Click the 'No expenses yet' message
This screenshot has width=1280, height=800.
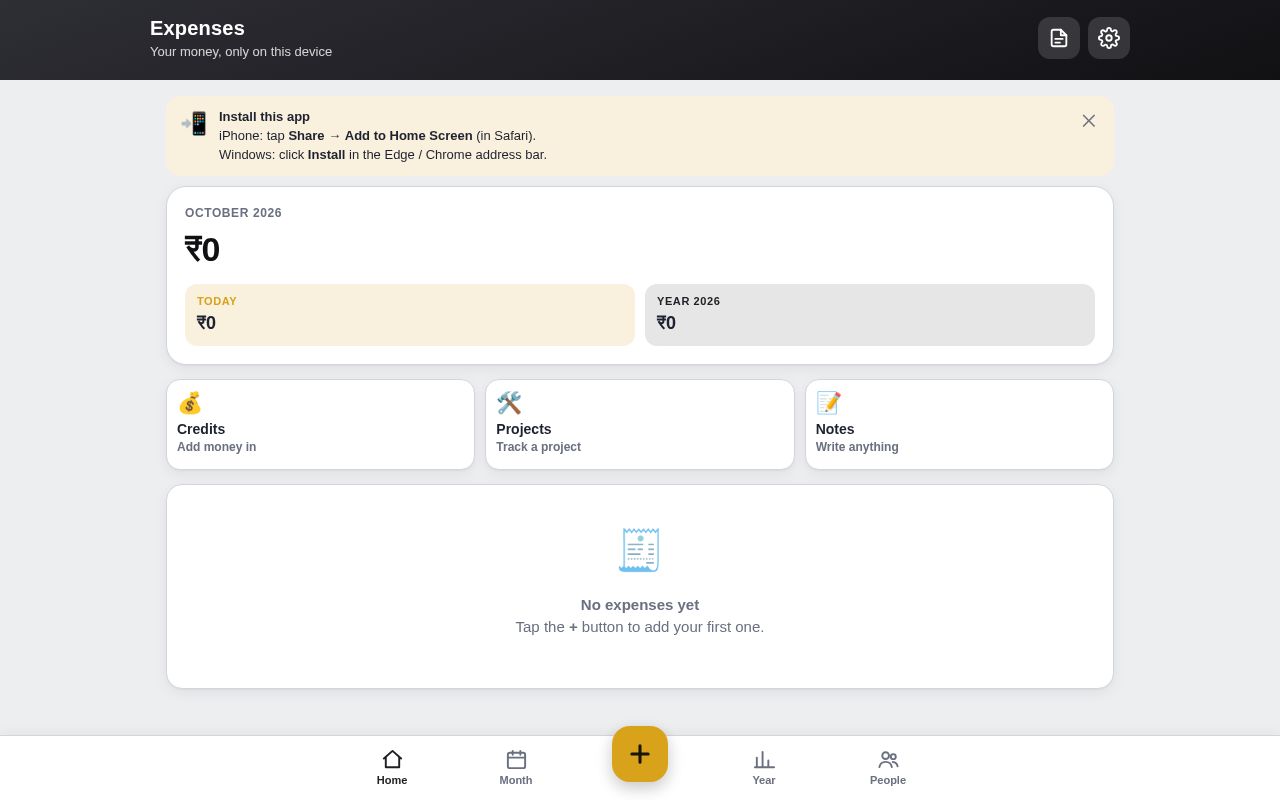tap(640, 605)
